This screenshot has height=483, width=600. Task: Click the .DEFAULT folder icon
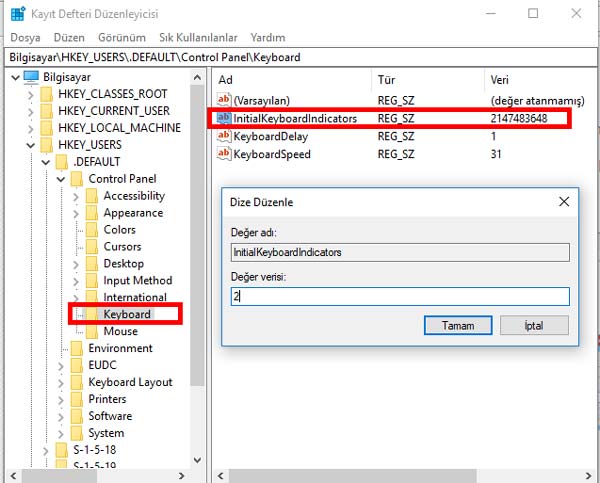[62, 162]
